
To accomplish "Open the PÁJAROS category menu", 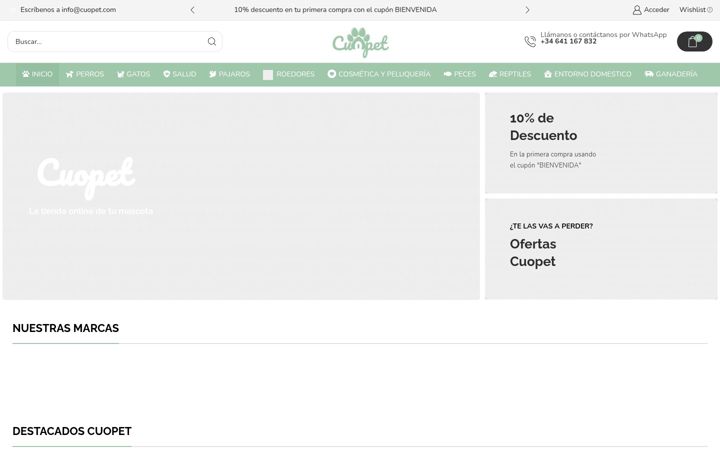I will point(230,74).
